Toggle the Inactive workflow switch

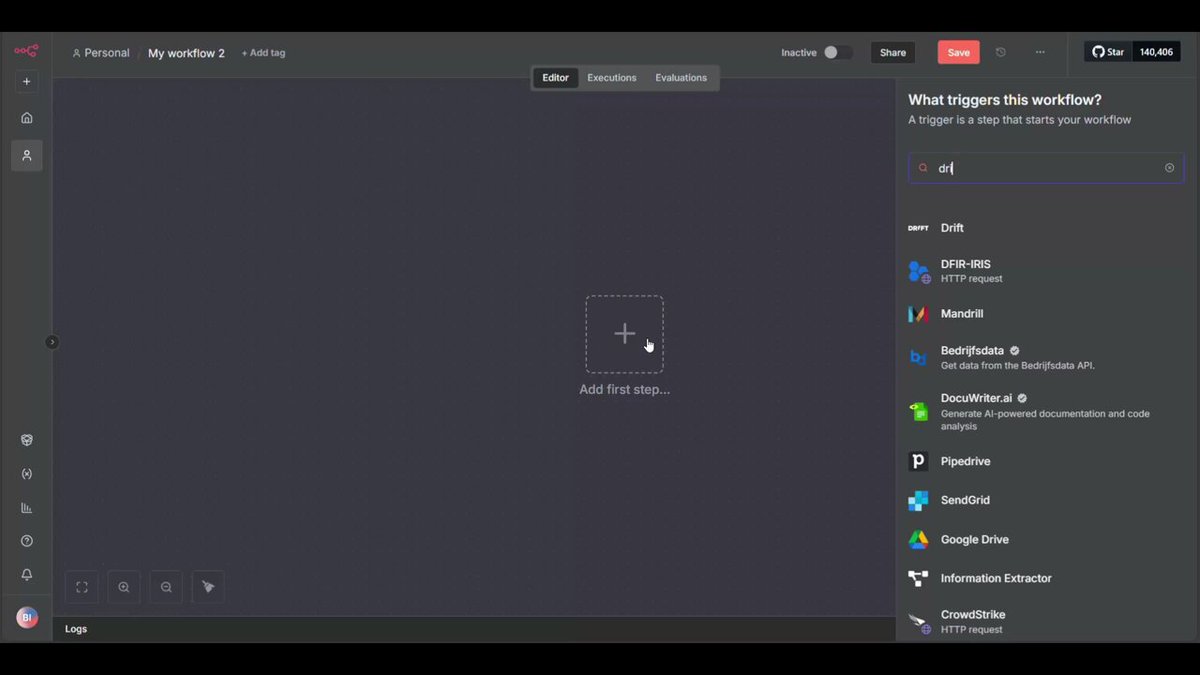point(838,52)
